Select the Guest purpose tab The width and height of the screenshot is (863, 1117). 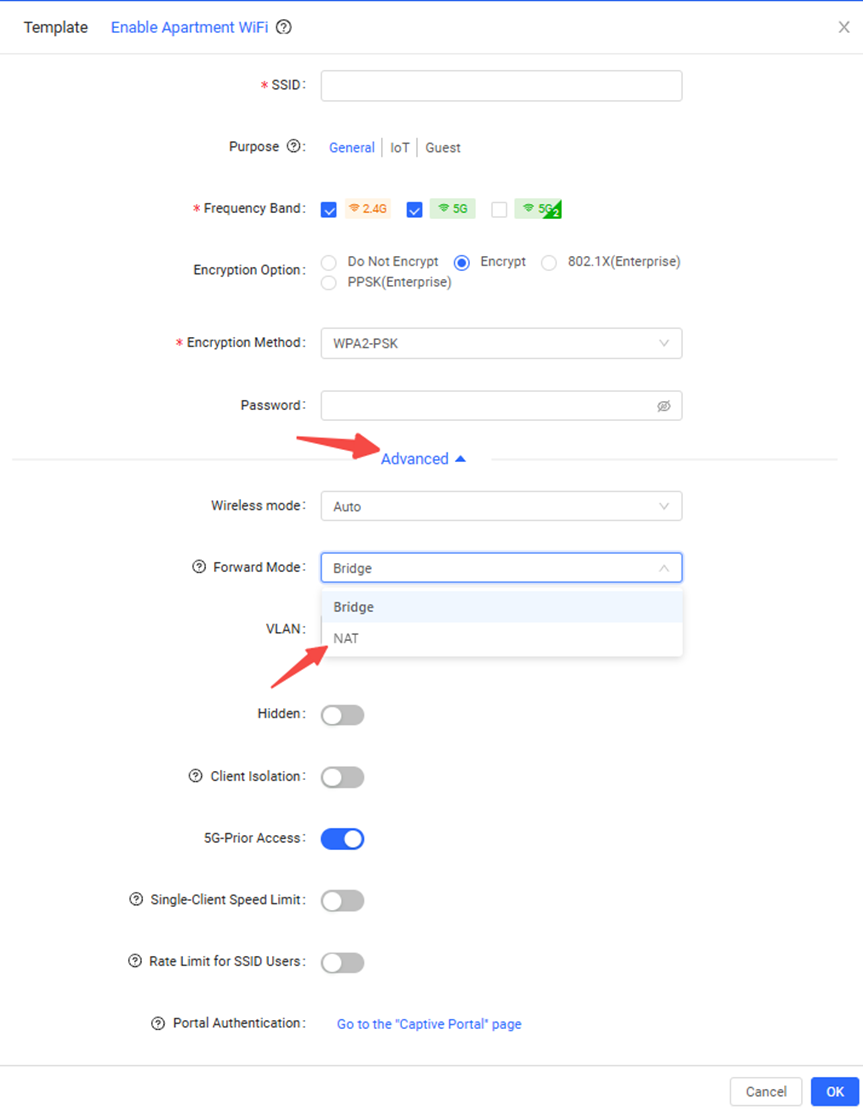pyautogui.click(x=443, y=147)
